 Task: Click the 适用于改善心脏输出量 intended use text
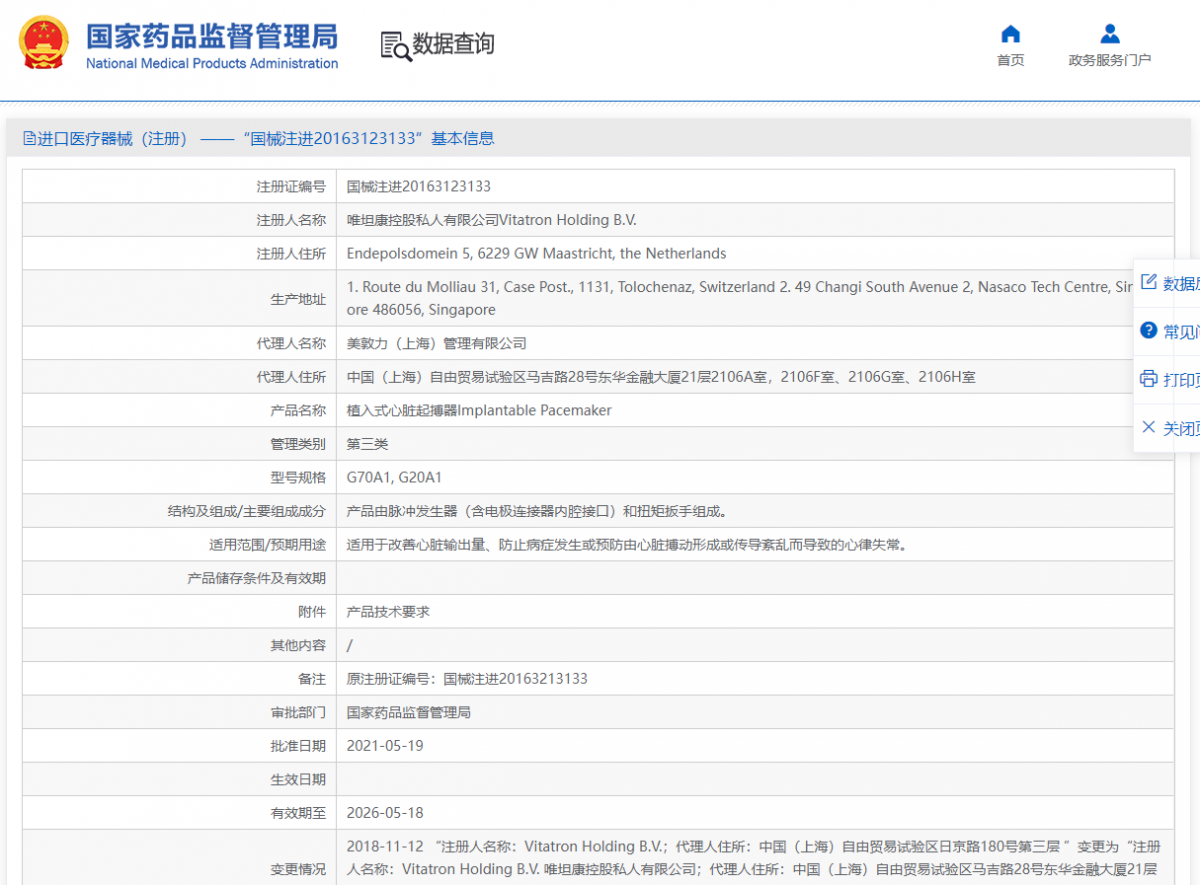(x=627, y=545)
